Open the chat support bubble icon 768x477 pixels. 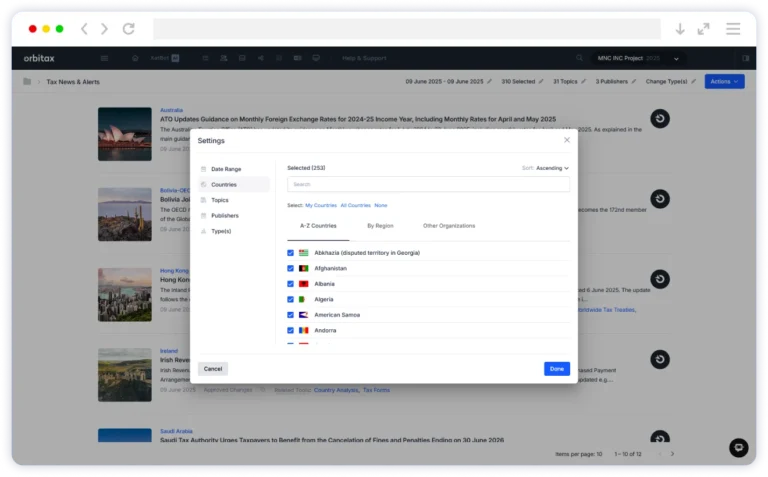[738, 447]
